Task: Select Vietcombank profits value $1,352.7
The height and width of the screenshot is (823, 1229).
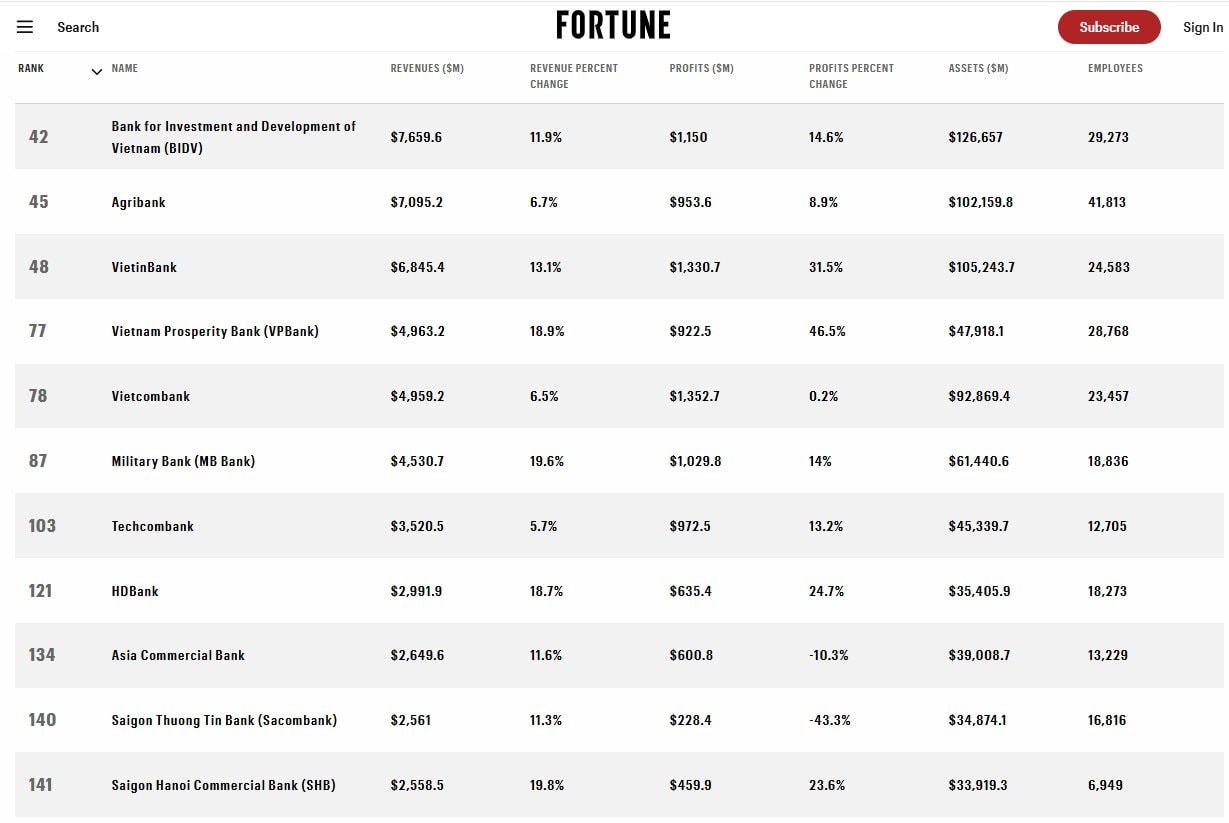Action: coord(694,396)
